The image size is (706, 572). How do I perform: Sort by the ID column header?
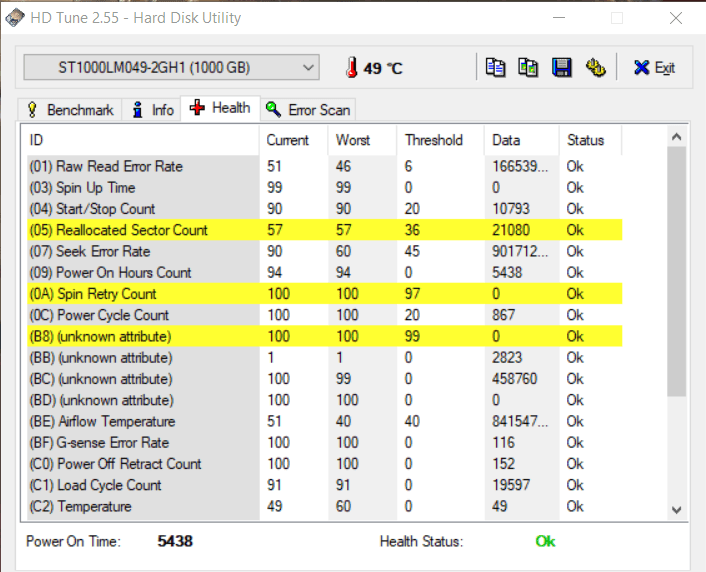(x=143, y=141)
